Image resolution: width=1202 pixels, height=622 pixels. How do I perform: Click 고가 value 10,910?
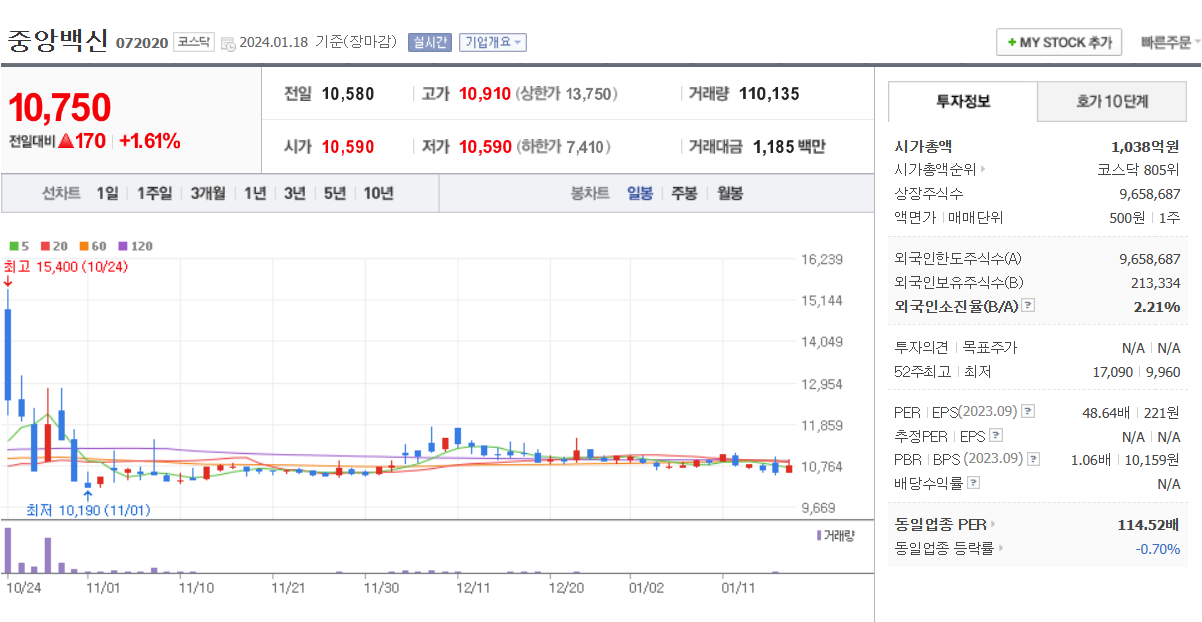tap(484, 94)
